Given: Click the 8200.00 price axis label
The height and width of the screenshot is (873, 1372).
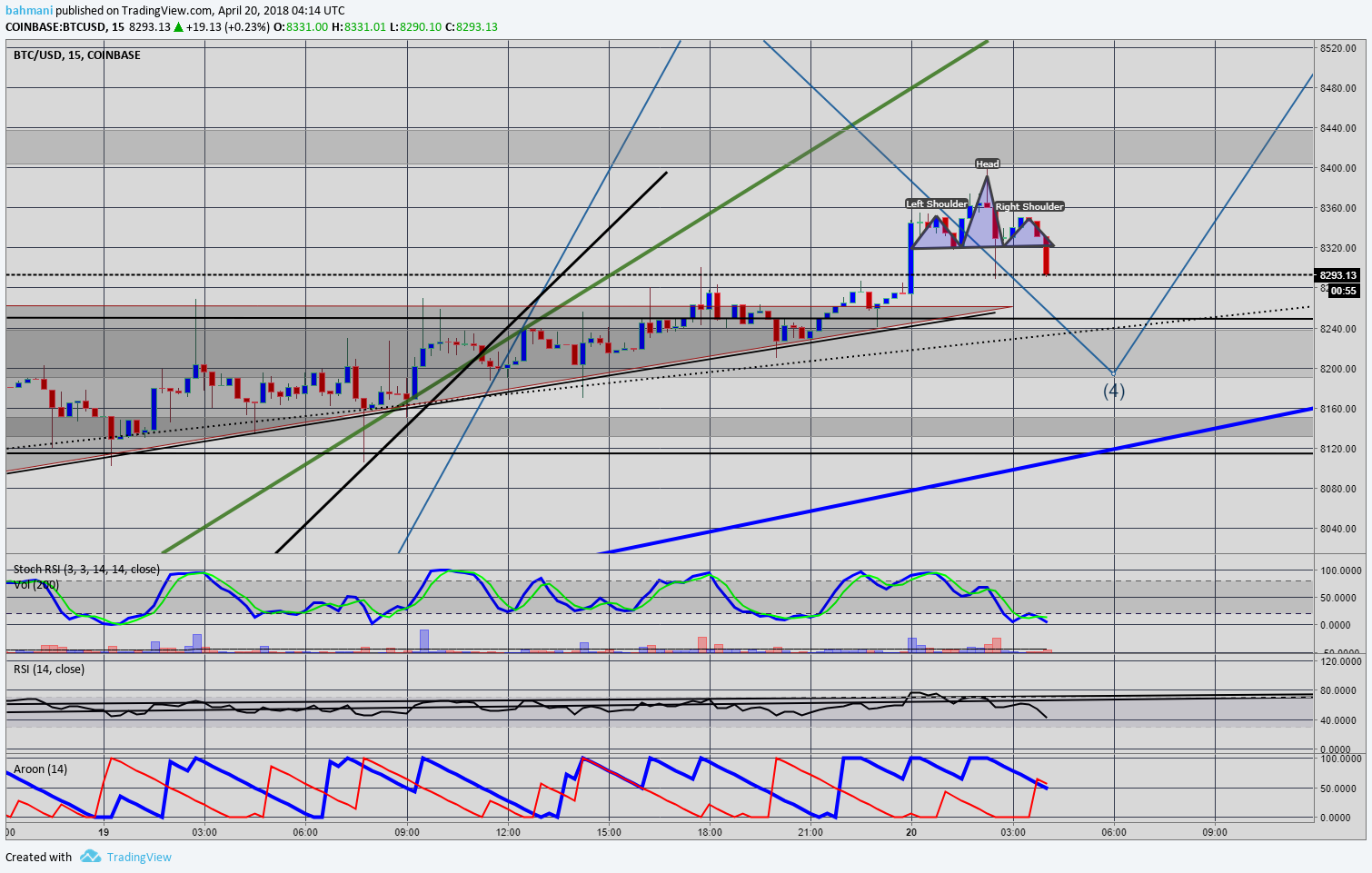Looking at the screenshot, I should [1338, 369].
